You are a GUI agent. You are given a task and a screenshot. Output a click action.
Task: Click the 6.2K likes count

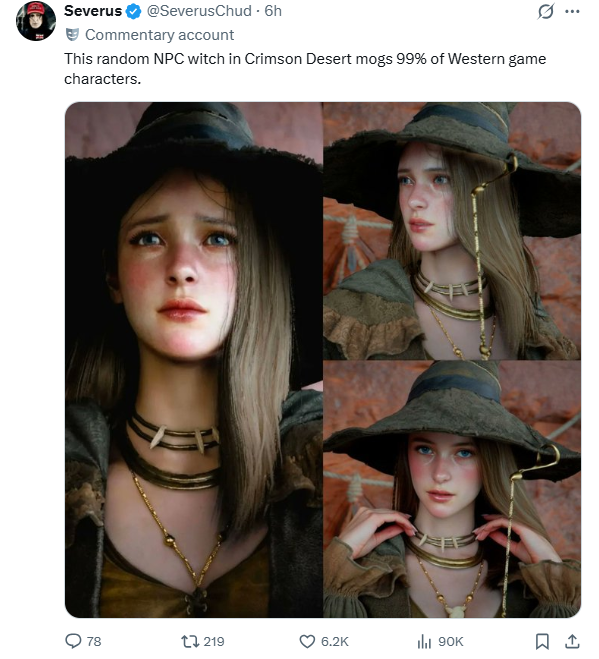(x=335, y=641)
